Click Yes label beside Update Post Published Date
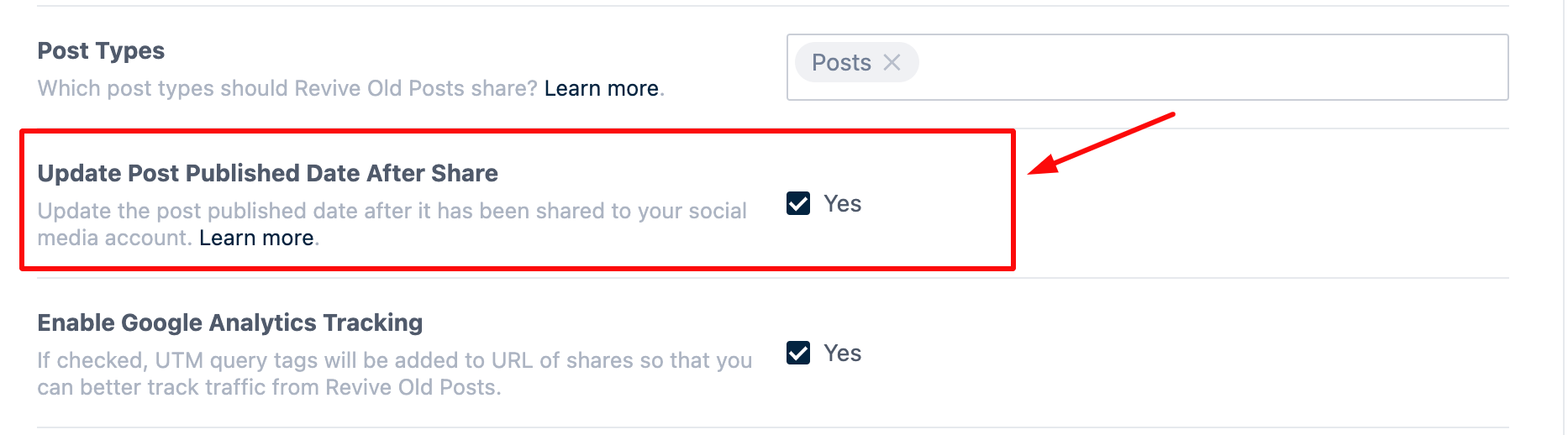Image resolution: width=1568 pixels, height=435 pixels. (842, 204)
